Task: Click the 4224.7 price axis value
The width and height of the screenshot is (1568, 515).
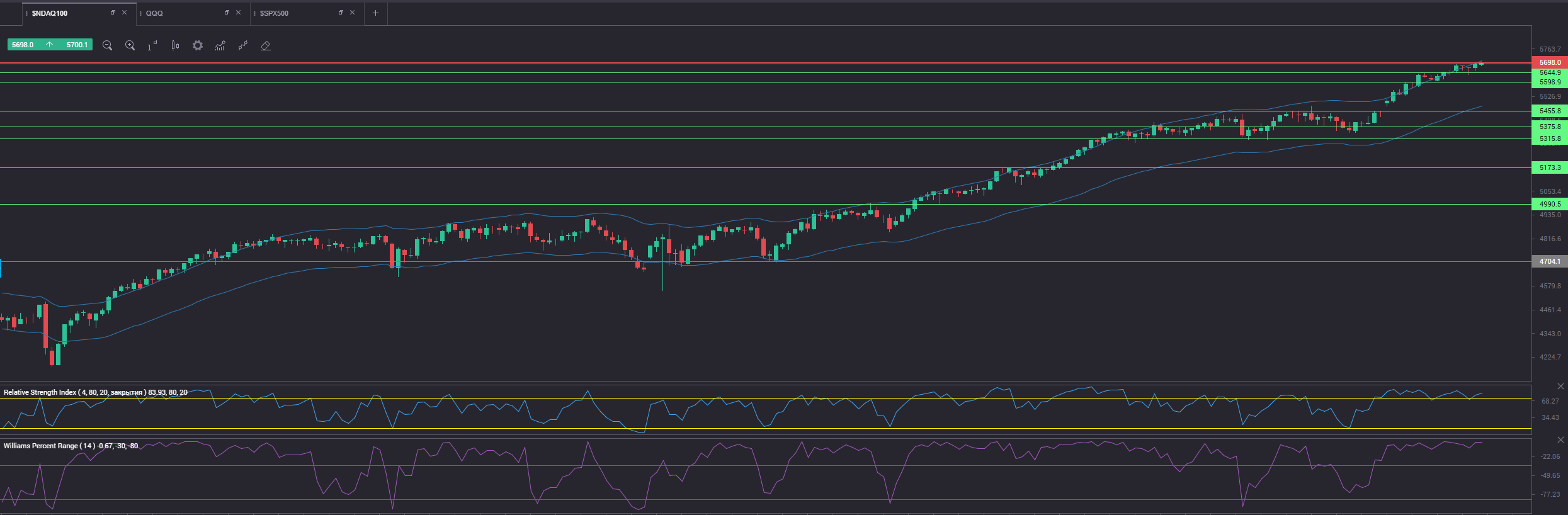Action: click(1550, 357)
